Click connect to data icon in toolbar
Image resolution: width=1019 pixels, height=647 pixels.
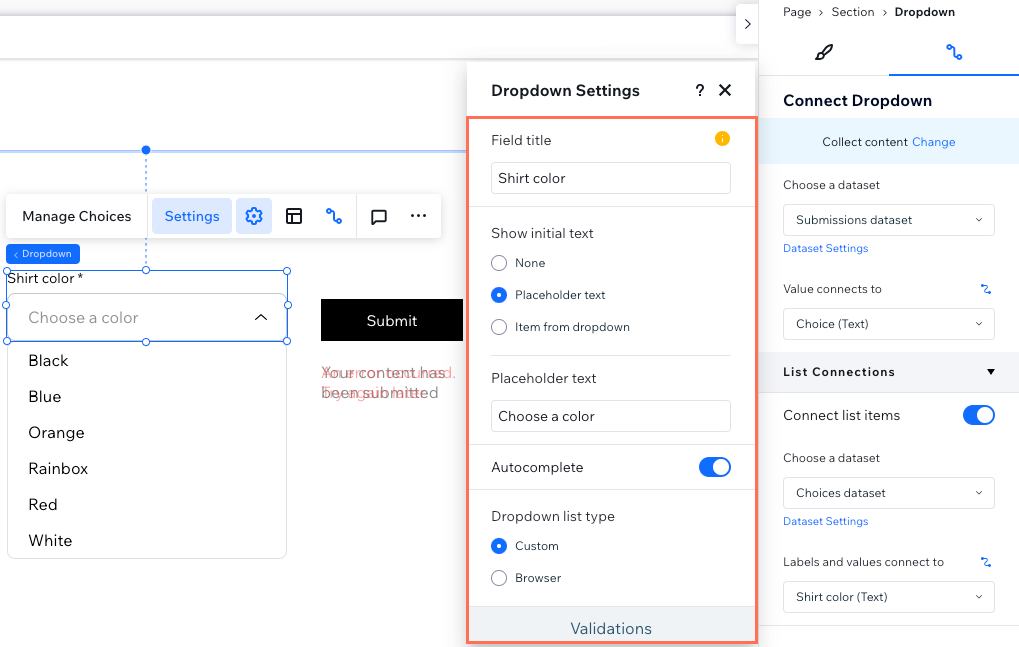tap(334, 216)
